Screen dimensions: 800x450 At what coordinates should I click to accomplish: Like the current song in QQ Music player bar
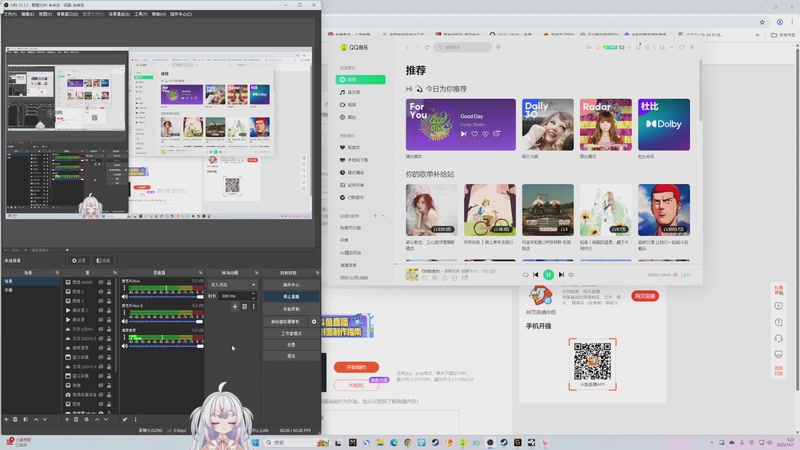[424, 278]
